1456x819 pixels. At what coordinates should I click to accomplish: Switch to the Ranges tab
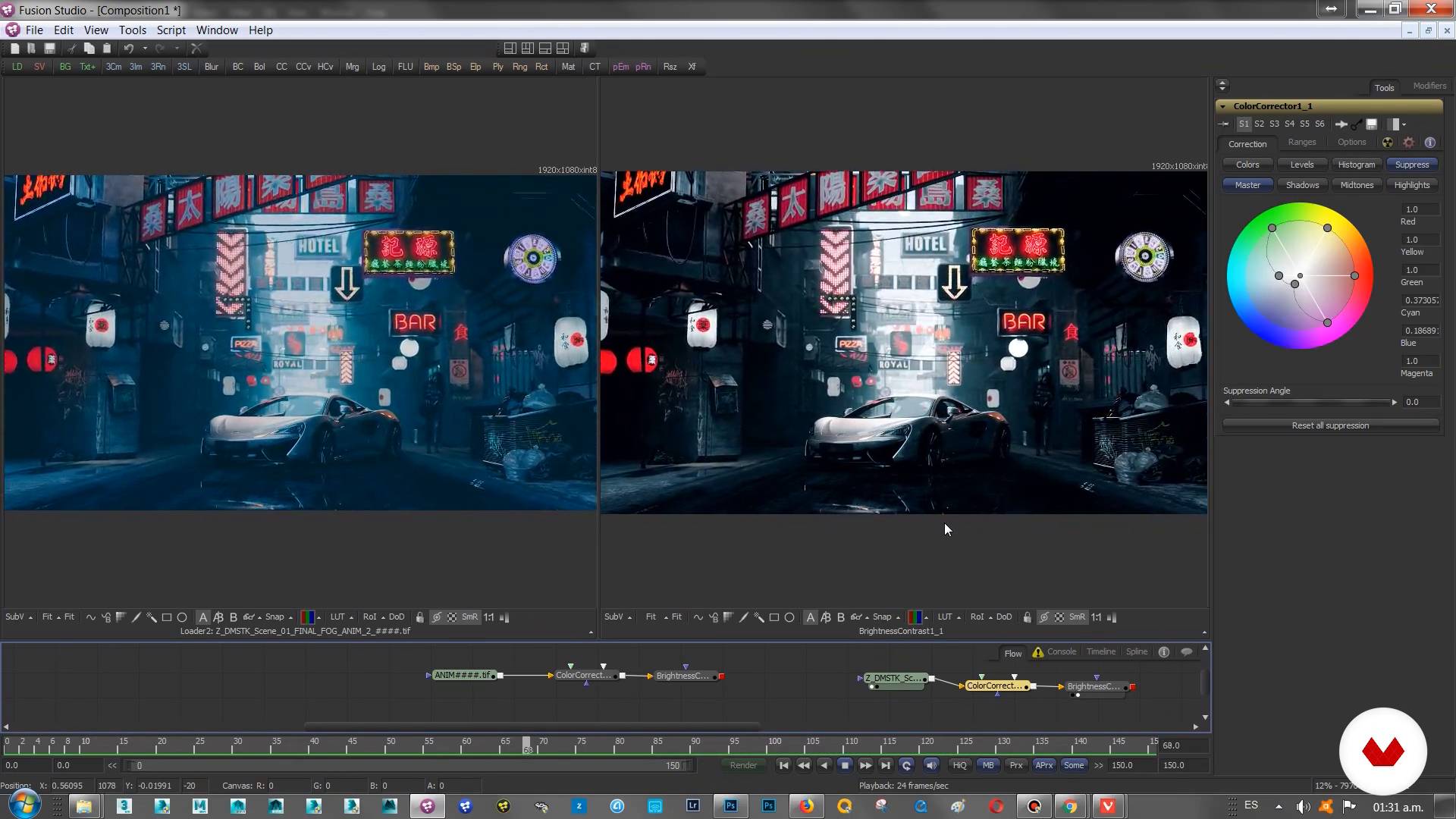tap(1302, 143)
